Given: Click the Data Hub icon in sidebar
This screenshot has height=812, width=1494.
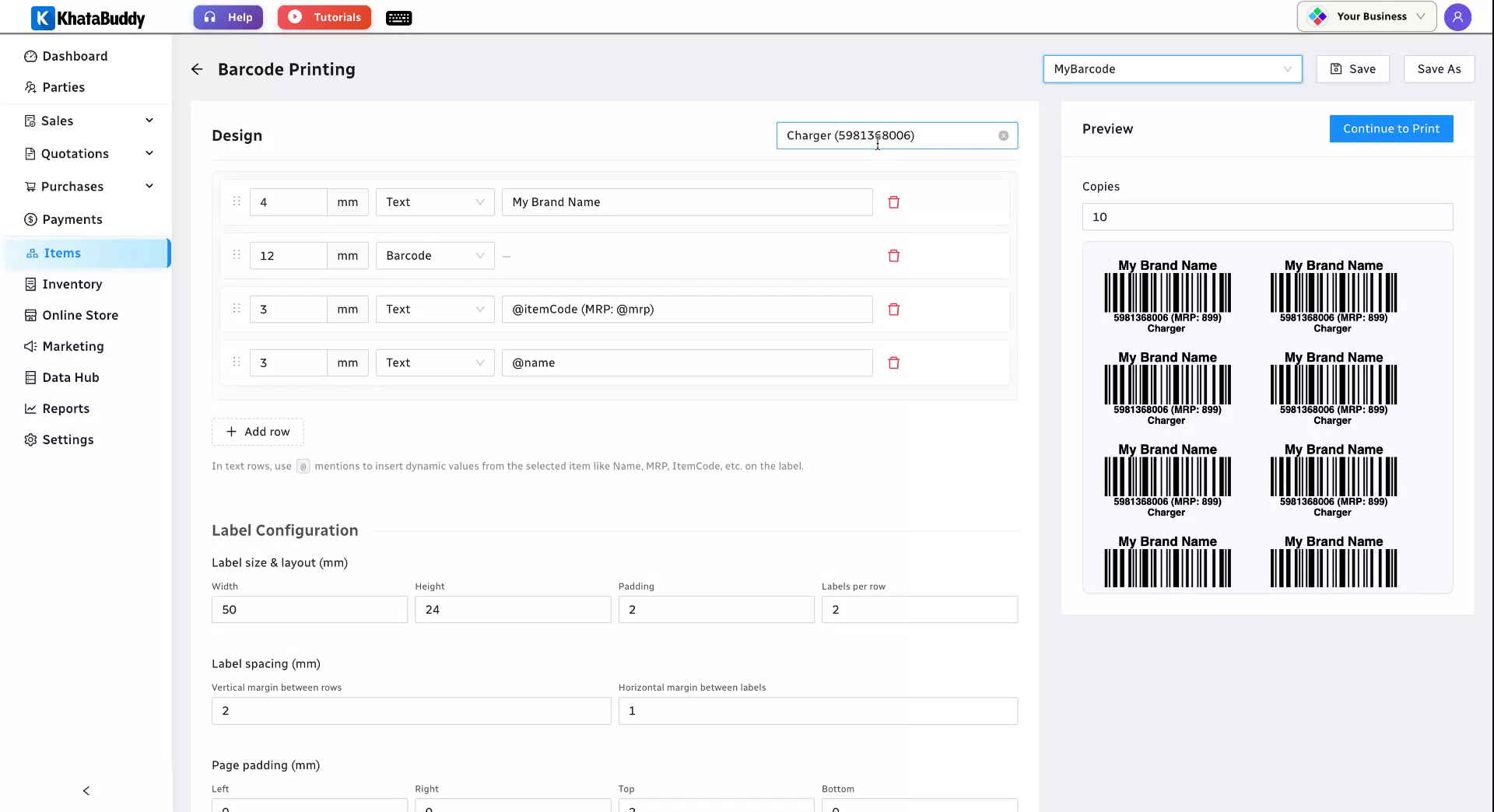Looking at the screenshot, I should (30, 377).
